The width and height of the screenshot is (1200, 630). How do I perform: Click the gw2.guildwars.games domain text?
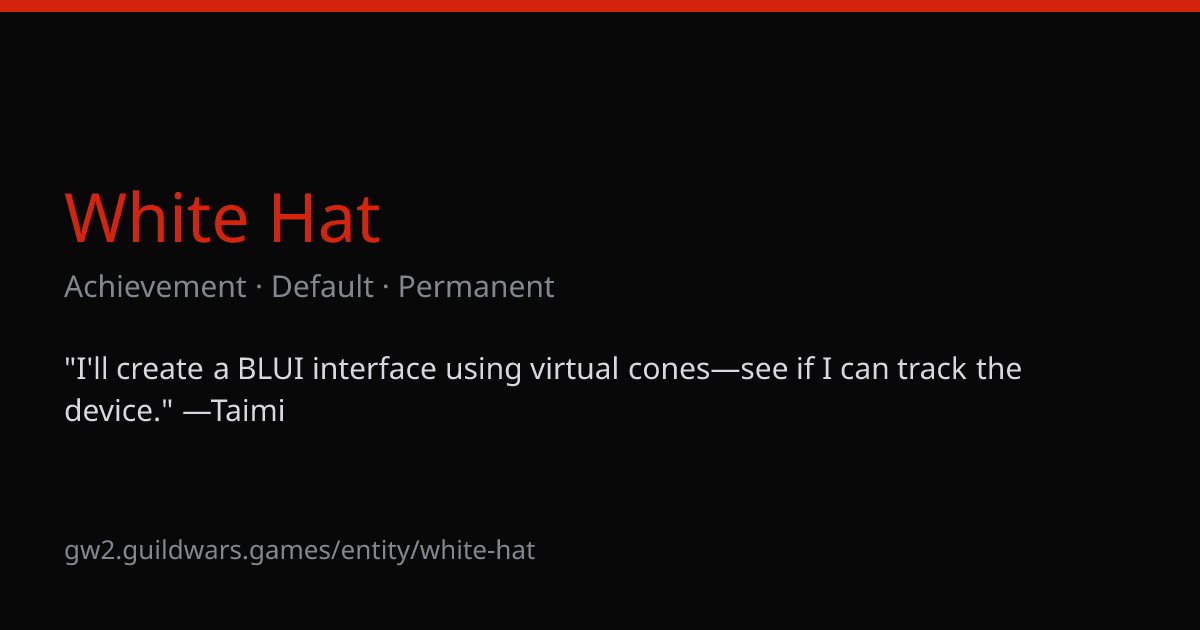[x=202, y=550]
